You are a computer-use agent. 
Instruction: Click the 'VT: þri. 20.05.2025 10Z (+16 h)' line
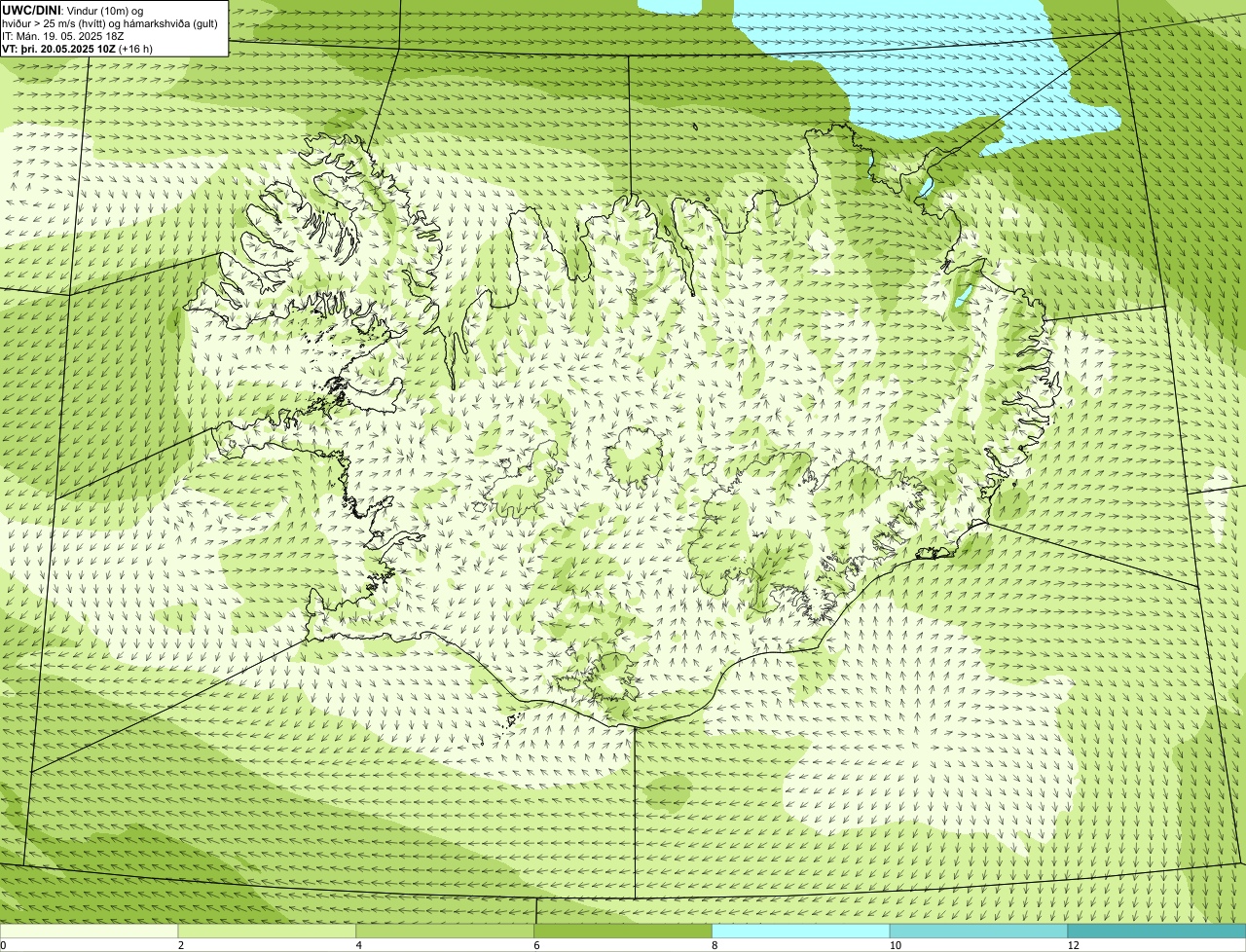click(77, 48)
